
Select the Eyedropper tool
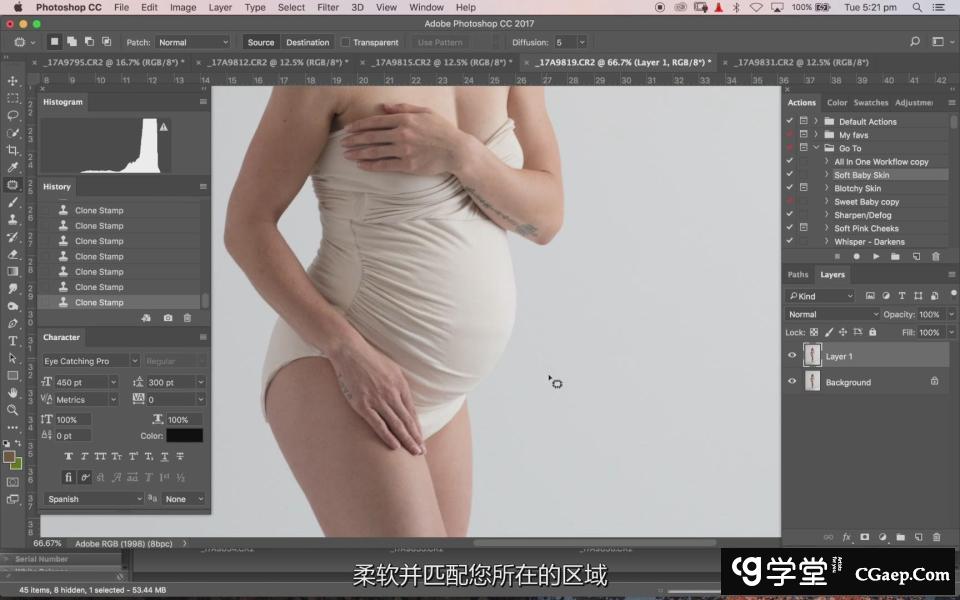click(13, 167)
